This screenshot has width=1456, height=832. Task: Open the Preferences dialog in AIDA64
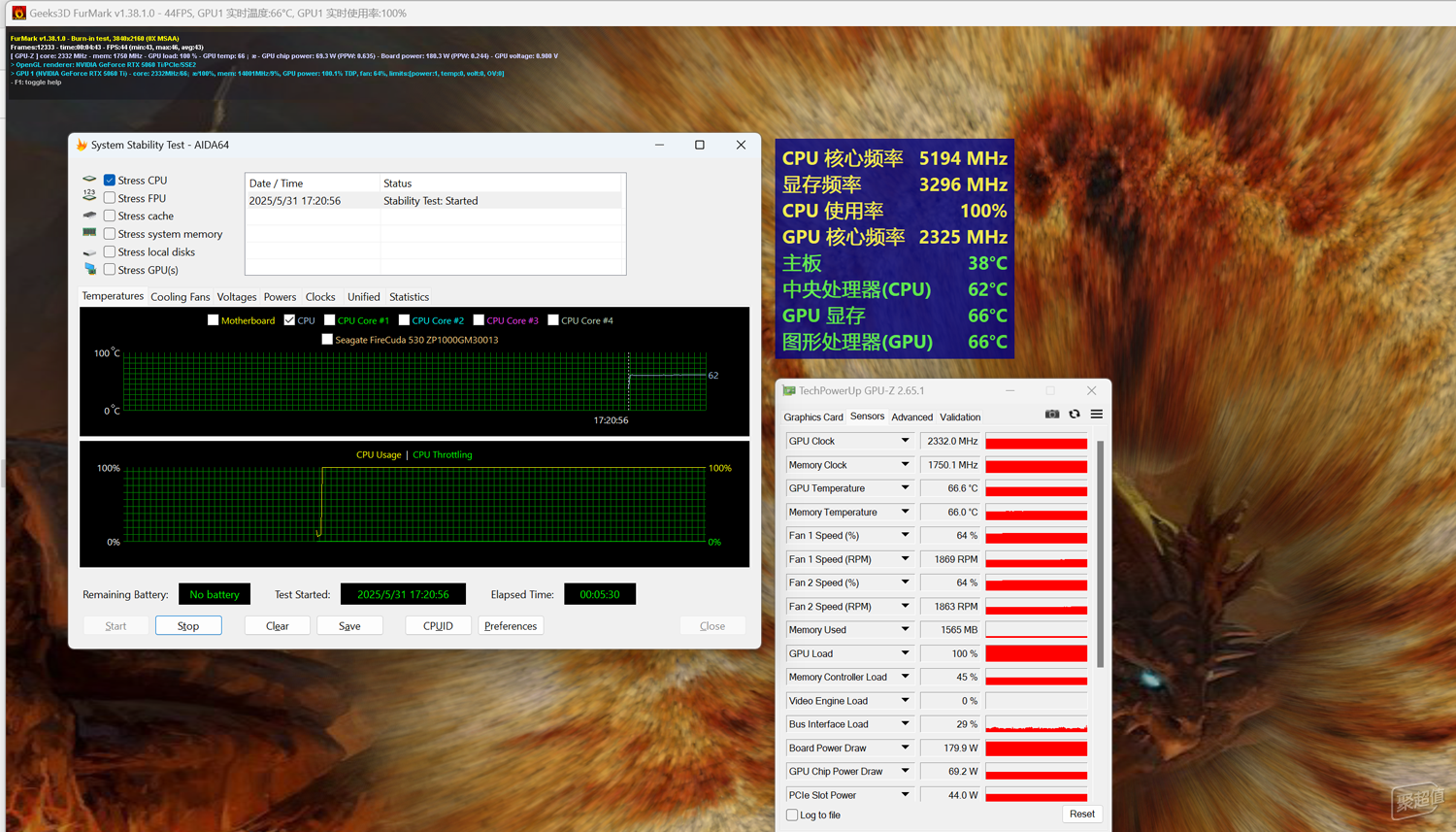(x=511, y=626)
